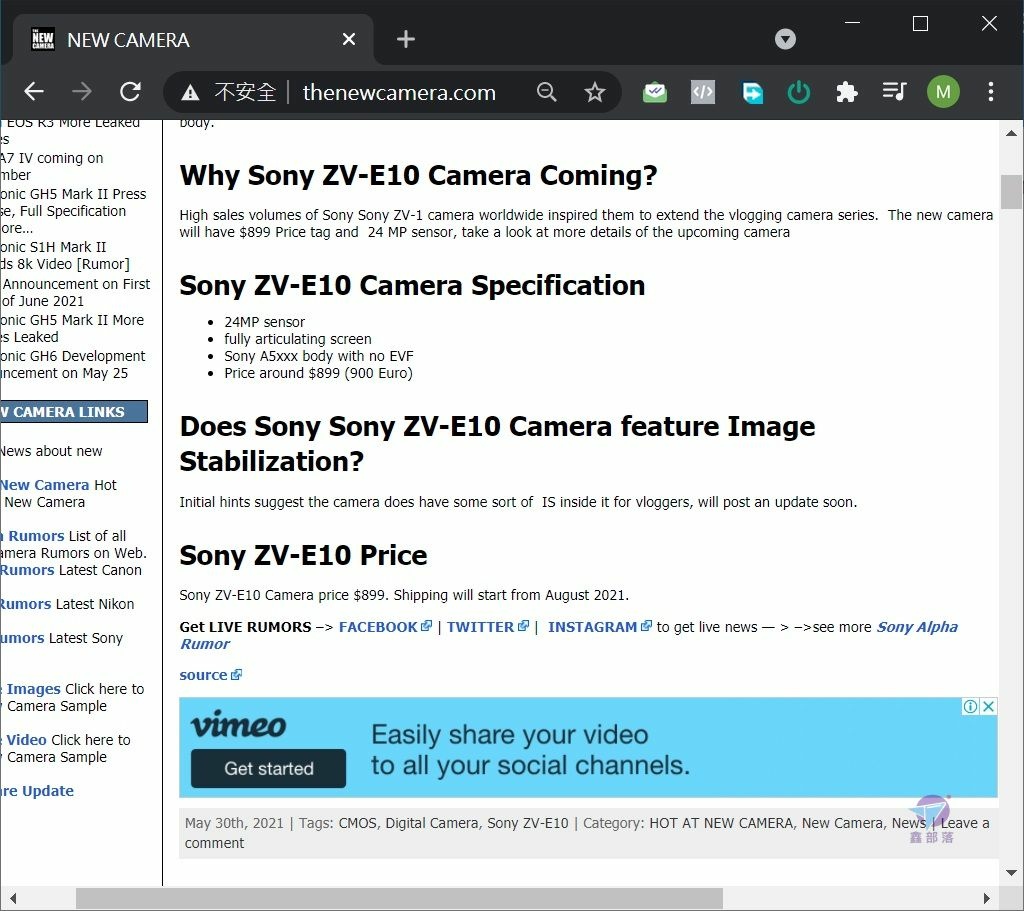Click the Sony ZV-E10 Camera Specification heading

[412, 285]
